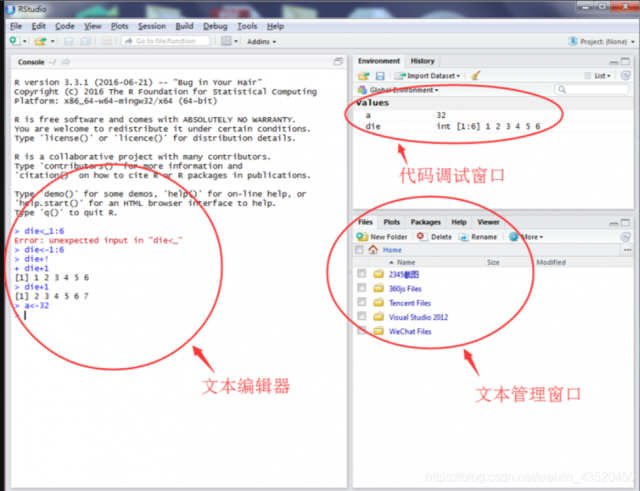Click the Print icon in main toolbar
The width and height of the screenshot is (640, 491).
pyautogui.click(x=106, y=41)
